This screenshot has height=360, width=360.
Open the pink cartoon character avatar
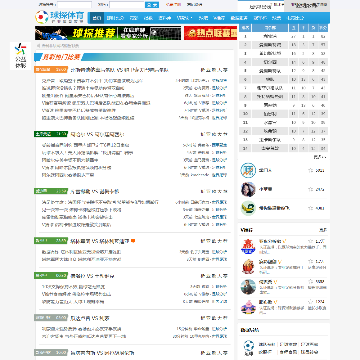click(x=248, y=307)
